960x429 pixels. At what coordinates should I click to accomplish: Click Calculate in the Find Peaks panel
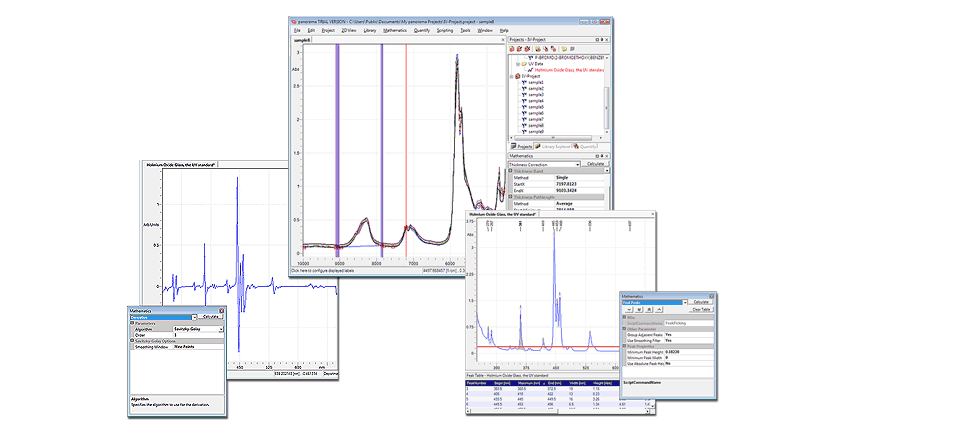click(x=700, y=302)
